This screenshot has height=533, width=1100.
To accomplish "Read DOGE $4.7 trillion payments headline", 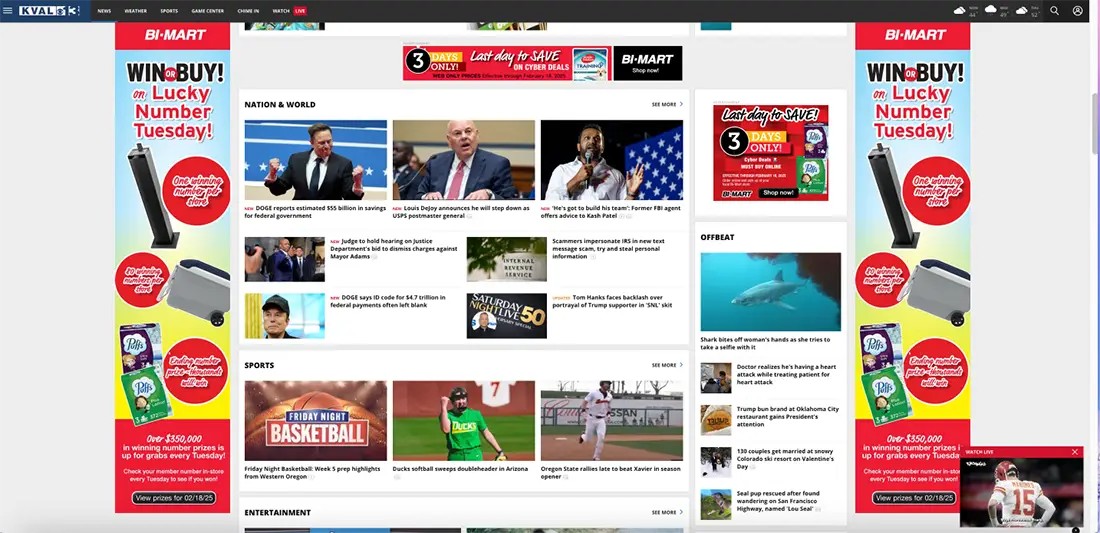I will pyautogui.click(x=388, y=301).
